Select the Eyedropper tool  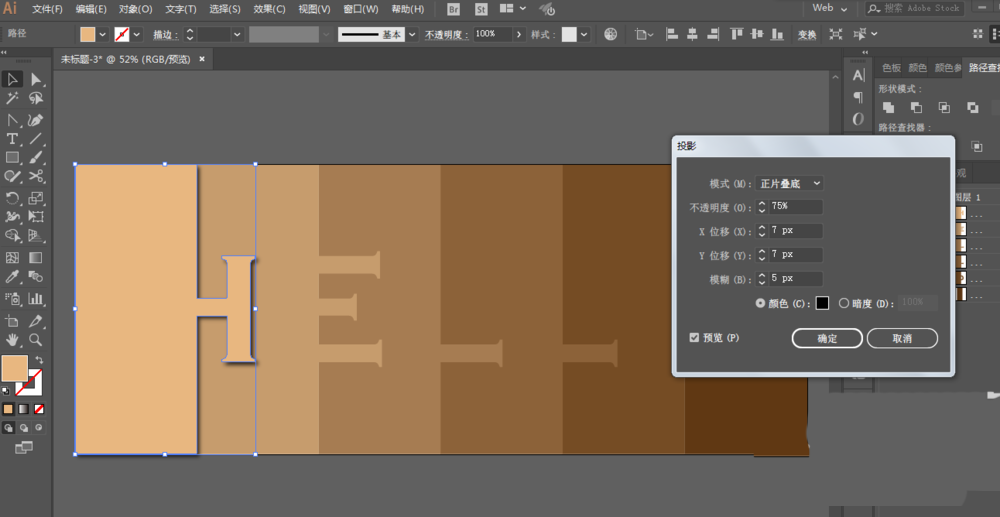click(x=13, y=276)
